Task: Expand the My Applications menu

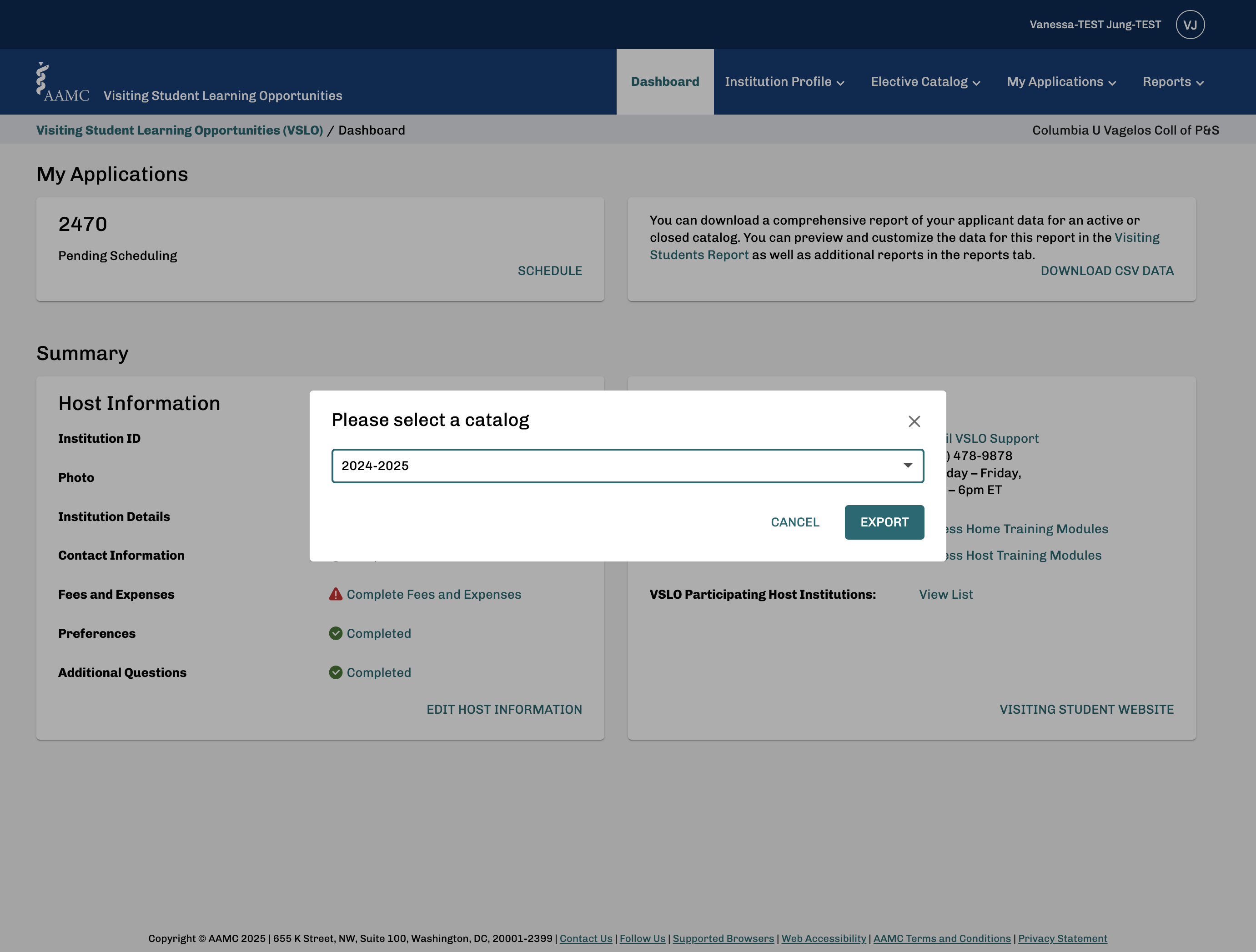Action: (x=1061, y=82)
